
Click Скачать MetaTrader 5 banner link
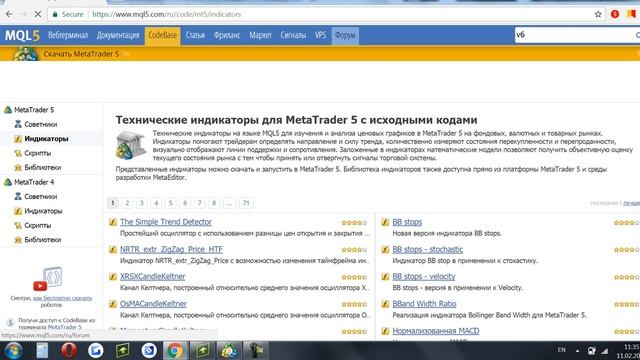pyautogui.click(x=81, y=54)
